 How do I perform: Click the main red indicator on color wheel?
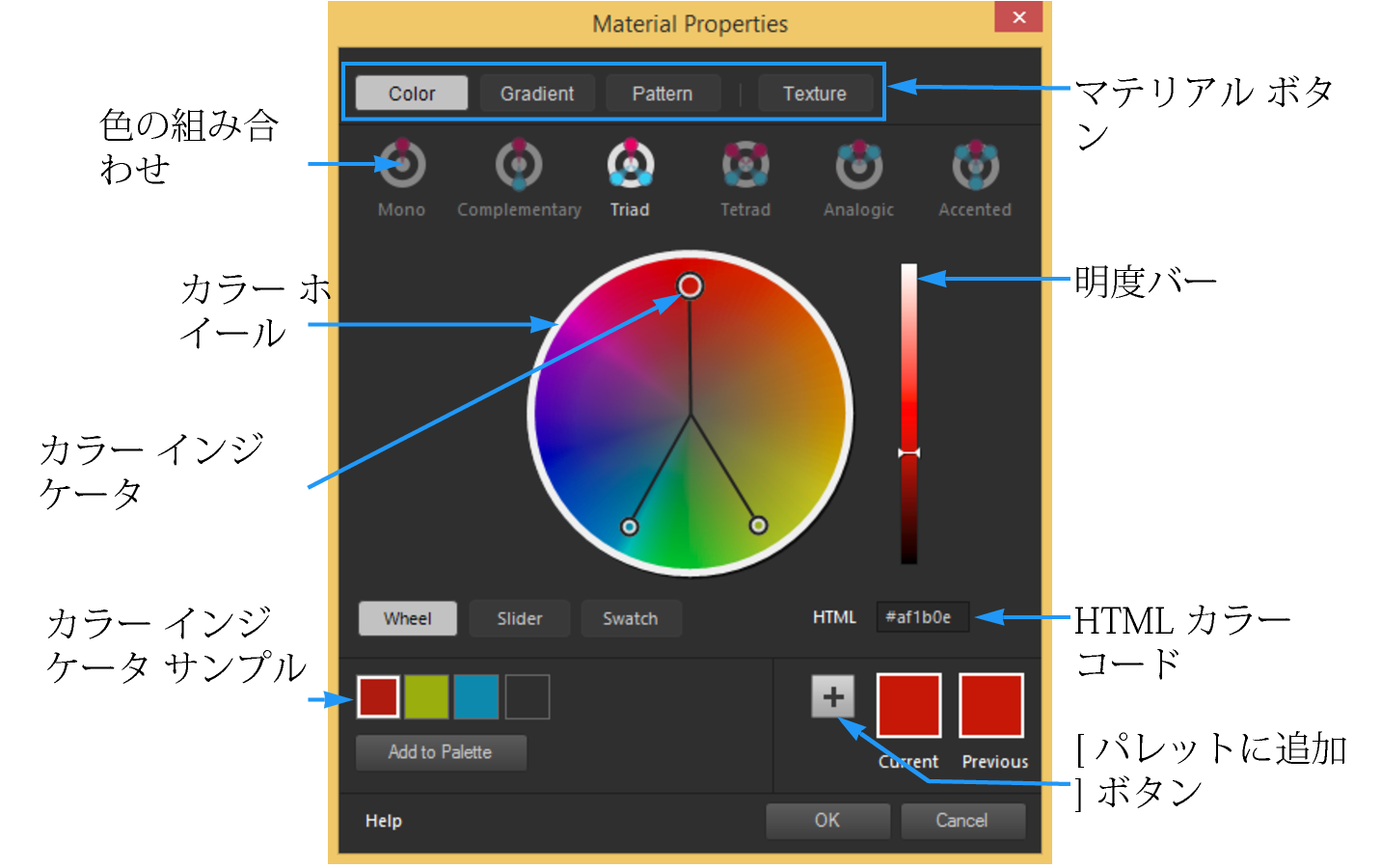click(x=690, y=285)
